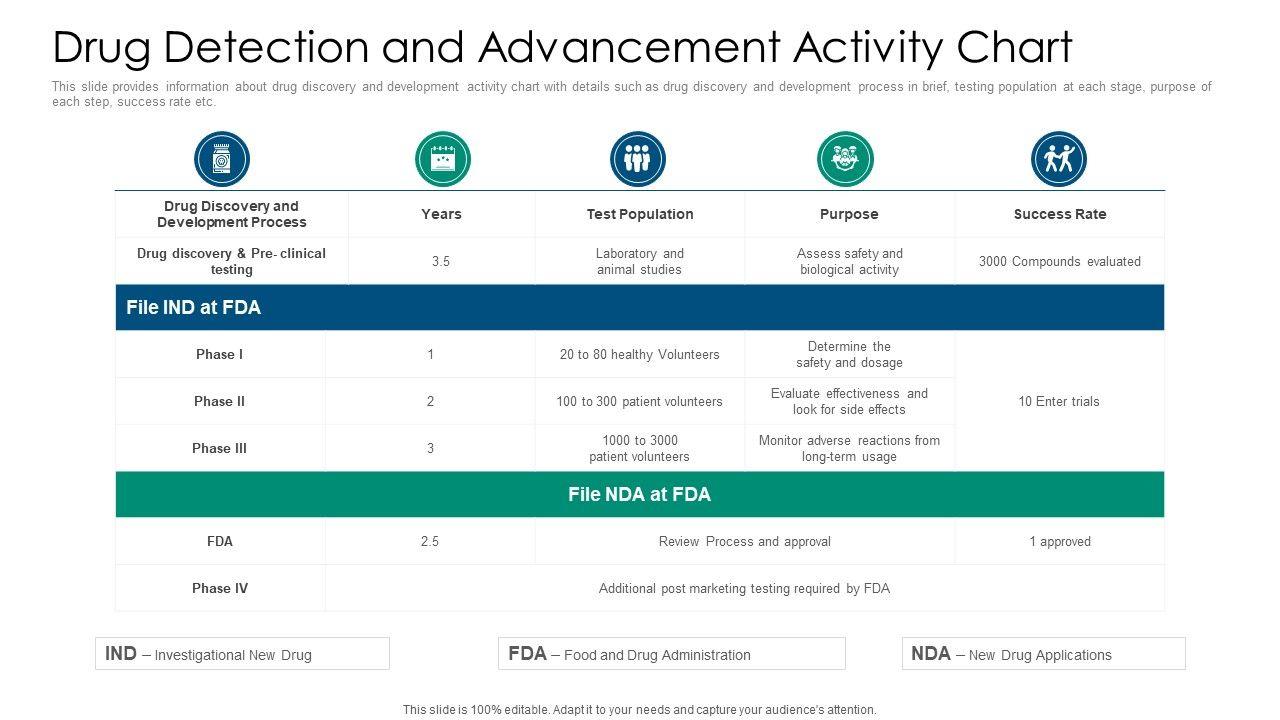Click the green 'File NDA at FDA' banner
The width and height of the screenshot is (1280, 720).
(x=640, y=494)
